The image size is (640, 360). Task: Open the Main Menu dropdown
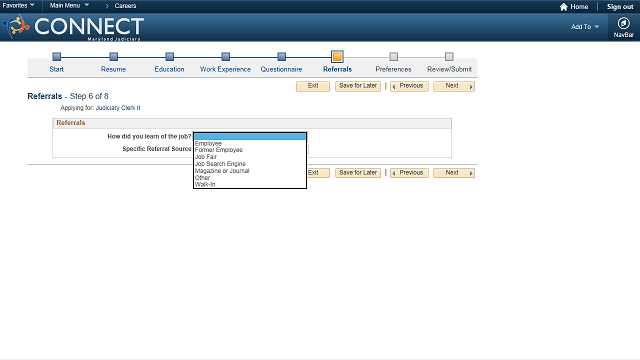(69, 5)
